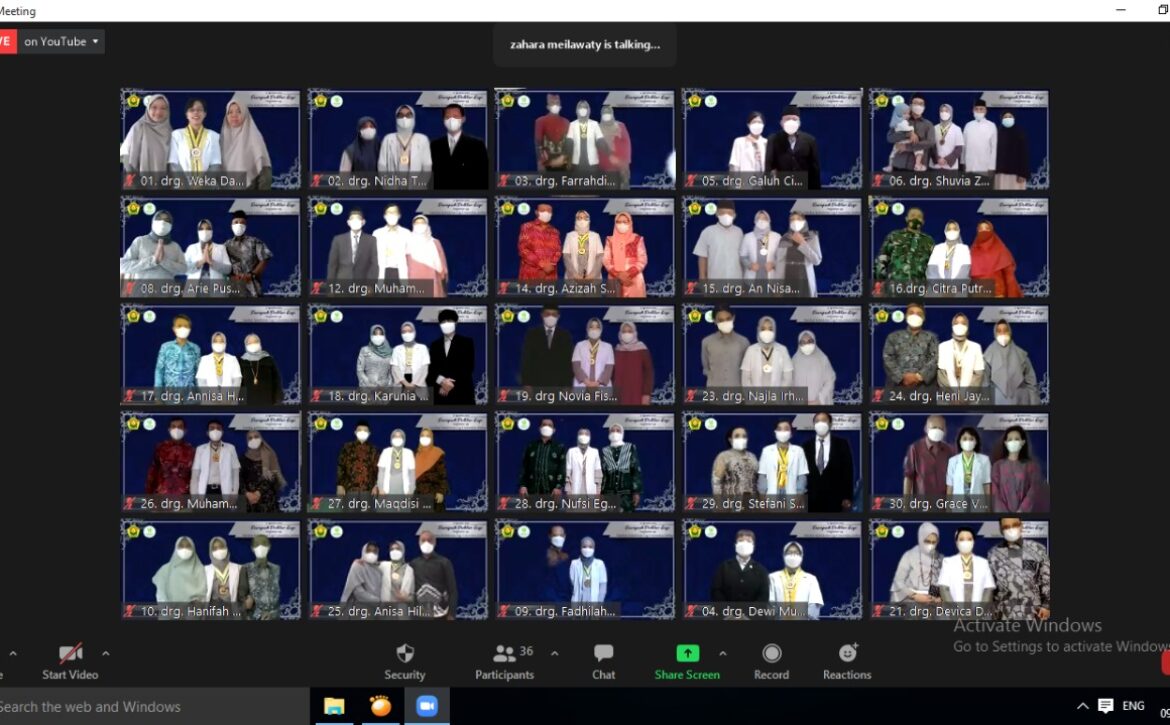Open the live on YouTube dropdown
This screenshot has height=725, width=1170.
(62, 42)
